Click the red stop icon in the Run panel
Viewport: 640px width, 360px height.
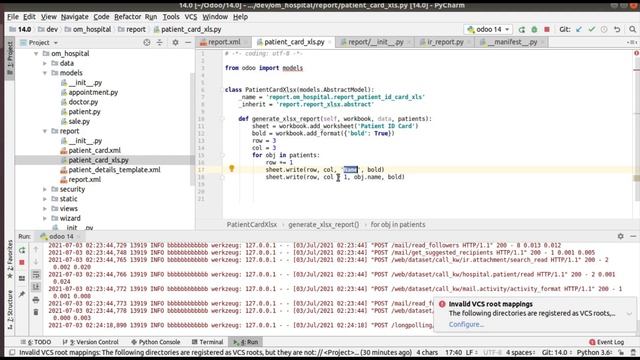pos(22,262)
